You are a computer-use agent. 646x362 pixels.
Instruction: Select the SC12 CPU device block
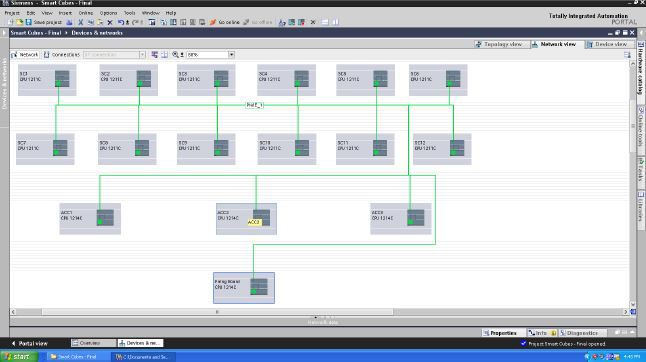pyautogui.click(x=442, y=149)
